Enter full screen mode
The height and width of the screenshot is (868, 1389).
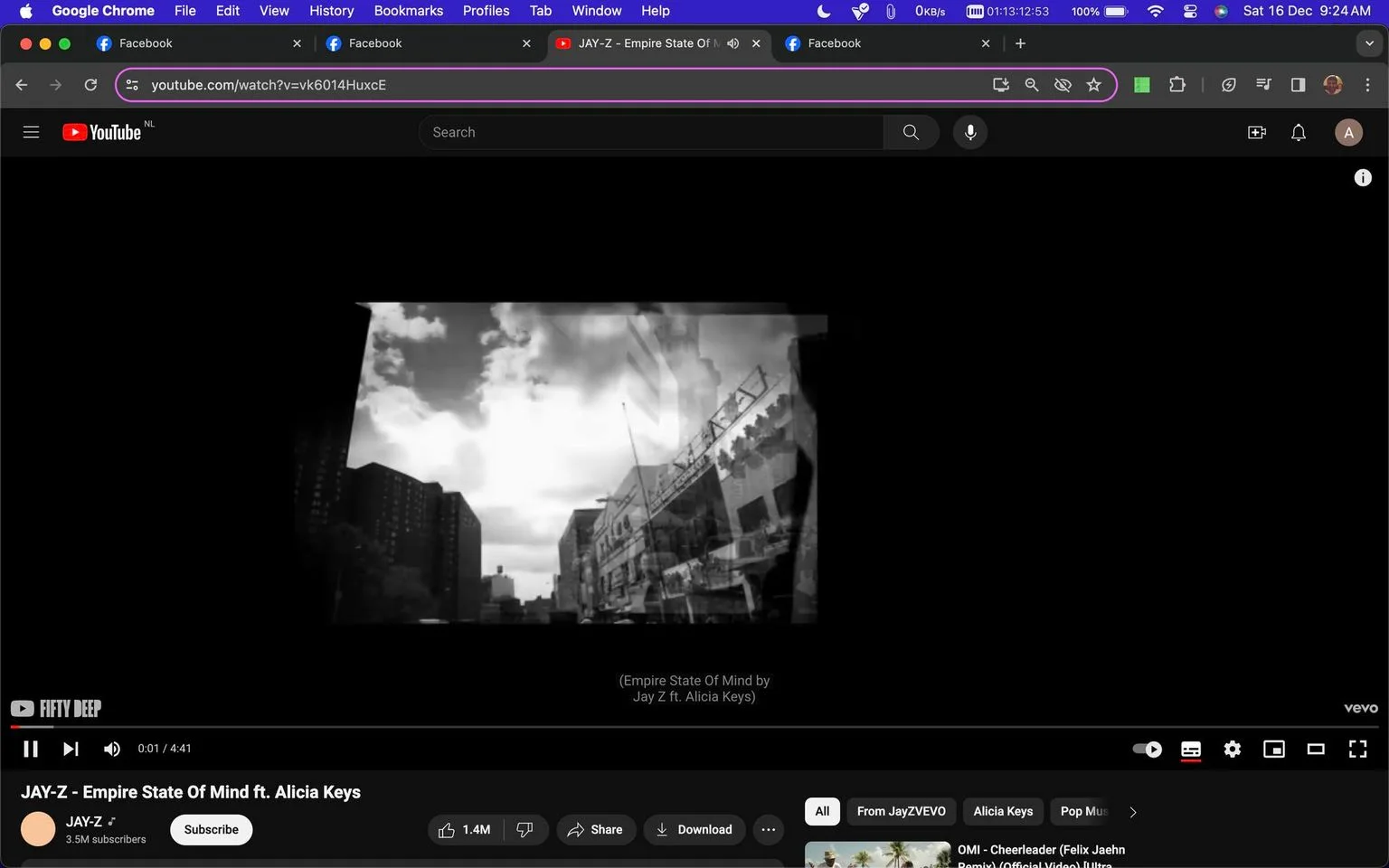(1357, 749)
